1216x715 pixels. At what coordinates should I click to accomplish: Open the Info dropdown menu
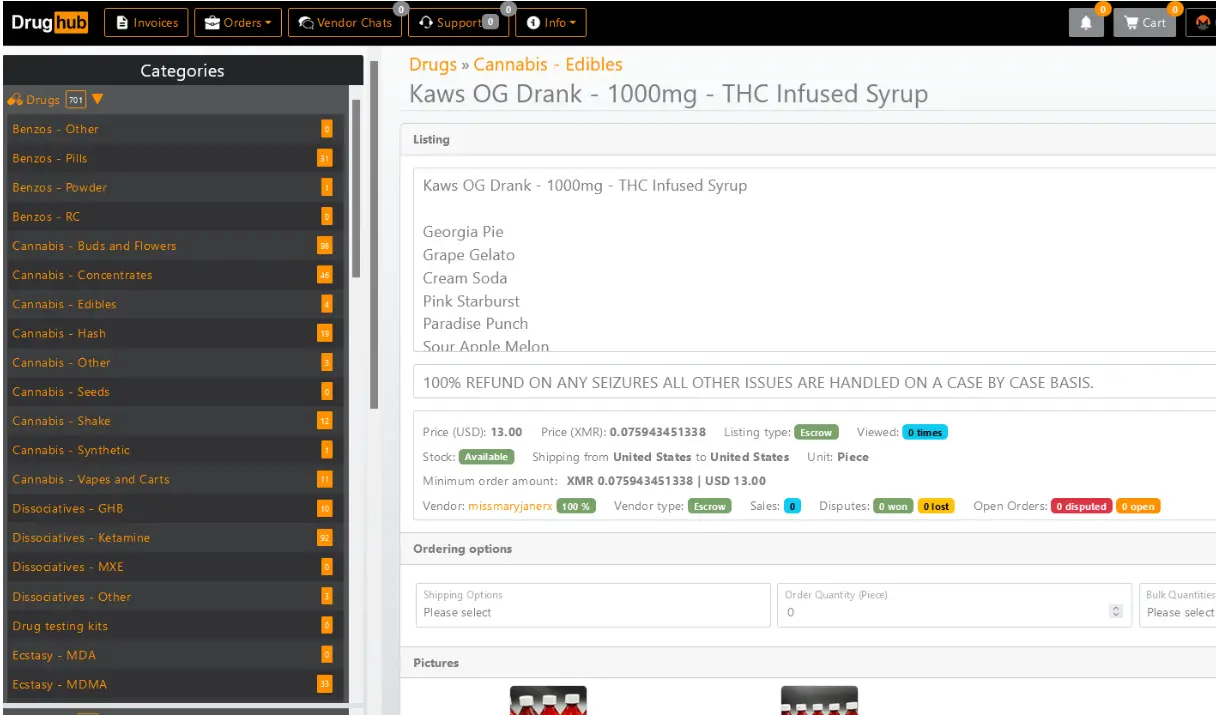551,23
